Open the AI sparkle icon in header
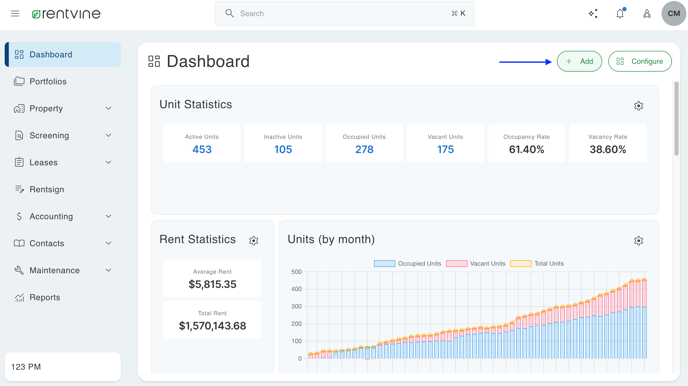 click(x=593, y=14)
